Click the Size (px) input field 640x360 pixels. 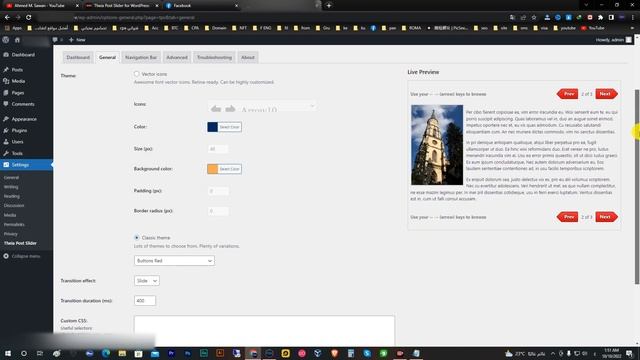click(x=218, y=149)
